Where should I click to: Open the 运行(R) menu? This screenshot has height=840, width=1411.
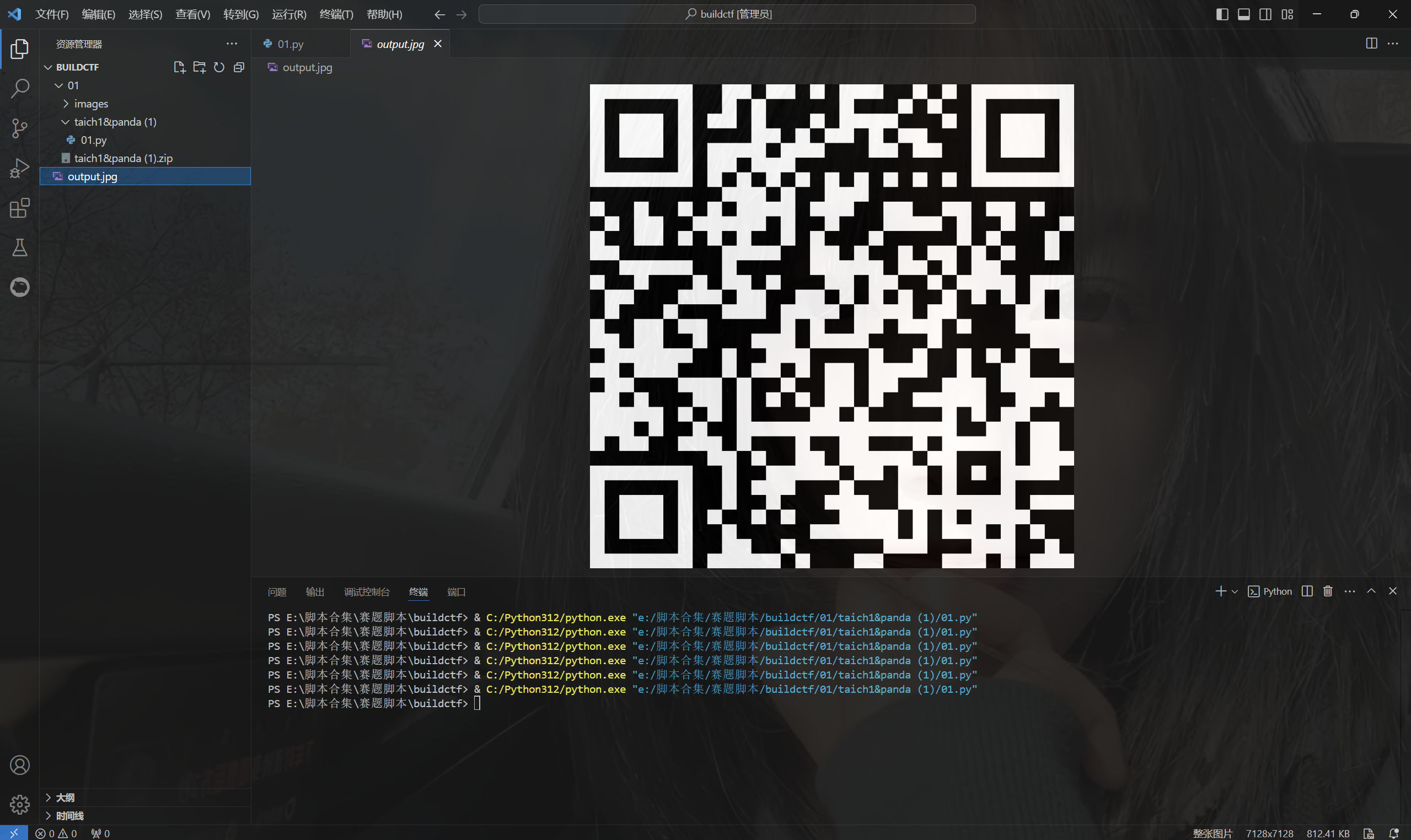click(x=289, y=15)
